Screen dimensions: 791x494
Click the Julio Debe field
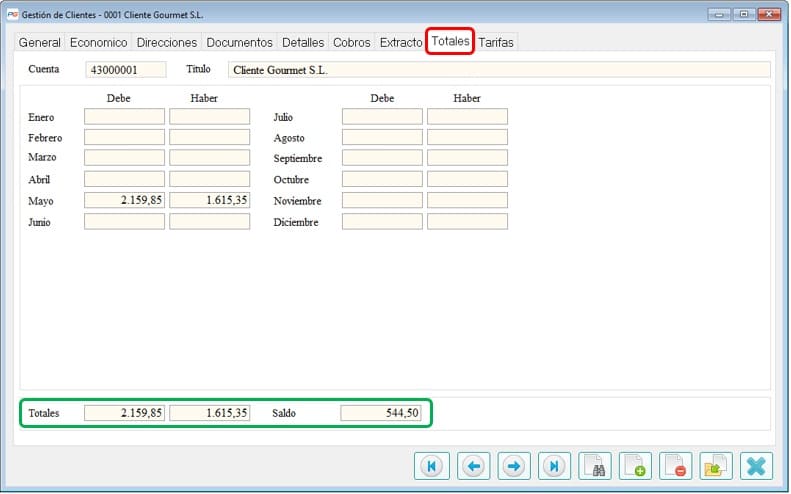click(x=382, y=117)
